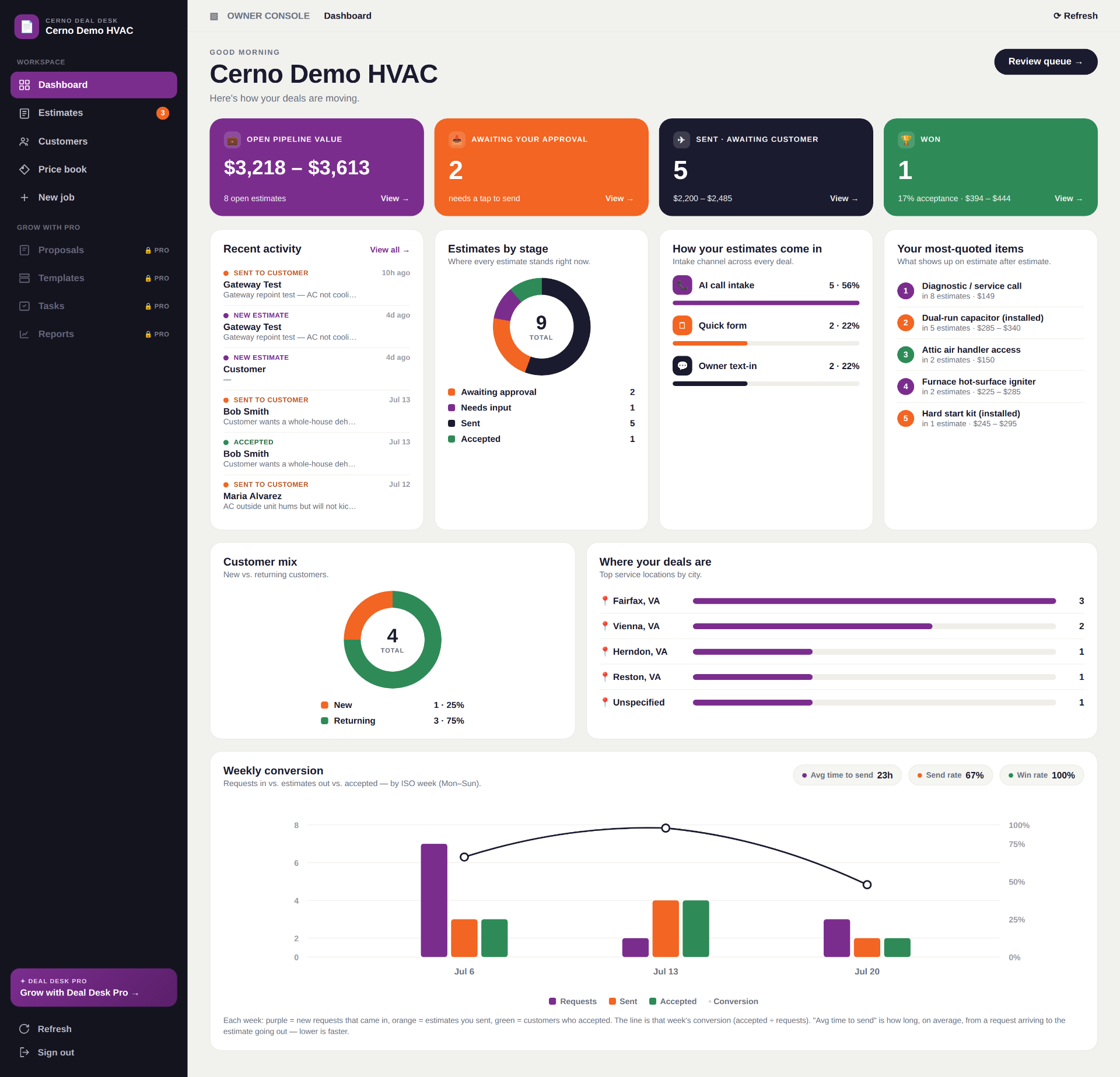
Task: Click the Fairfax, VA map pin icon
Action: 605,601
